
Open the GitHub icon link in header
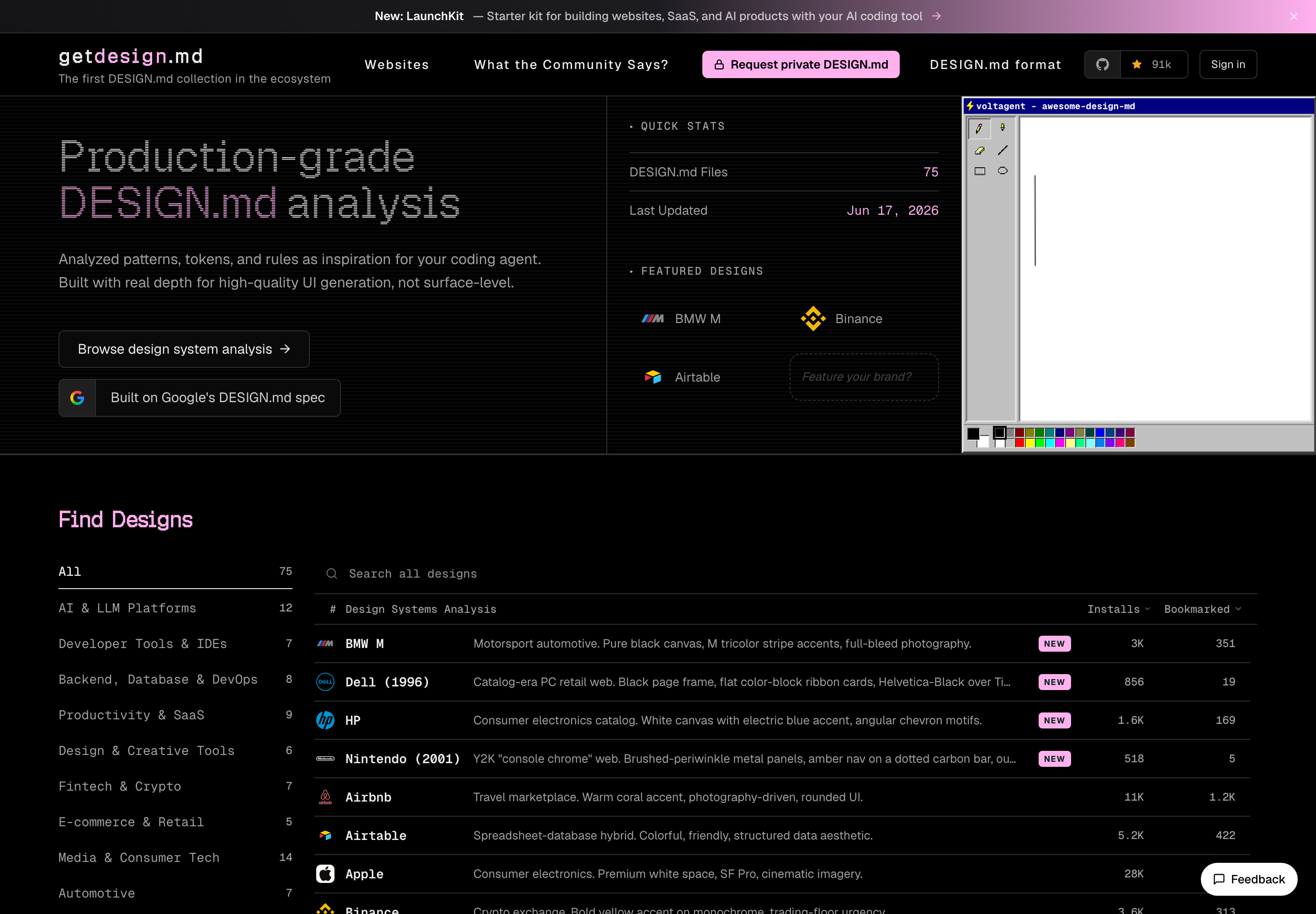[1103, 64]
